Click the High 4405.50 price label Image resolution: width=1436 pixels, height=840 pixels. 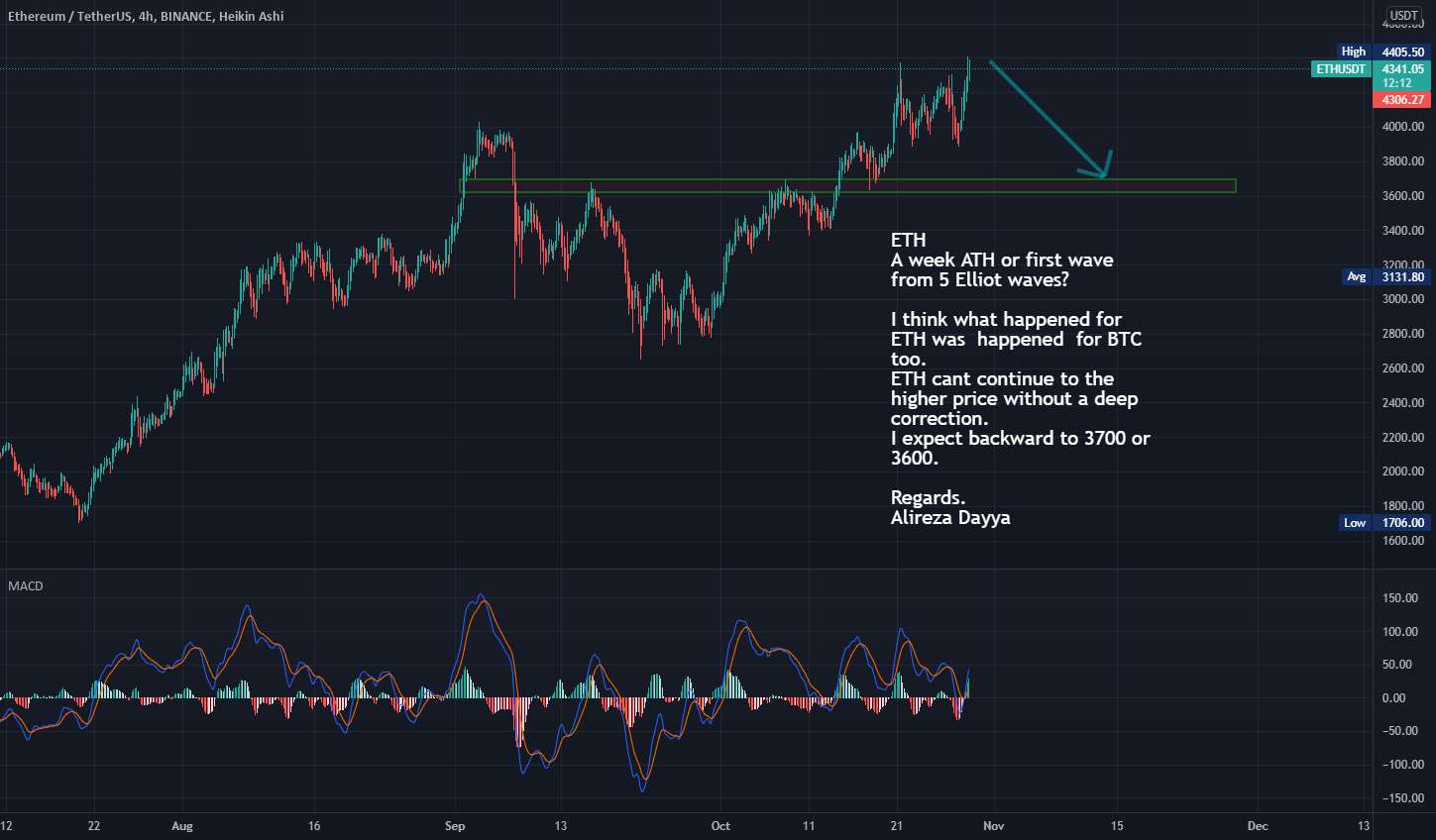[1383, 52]
